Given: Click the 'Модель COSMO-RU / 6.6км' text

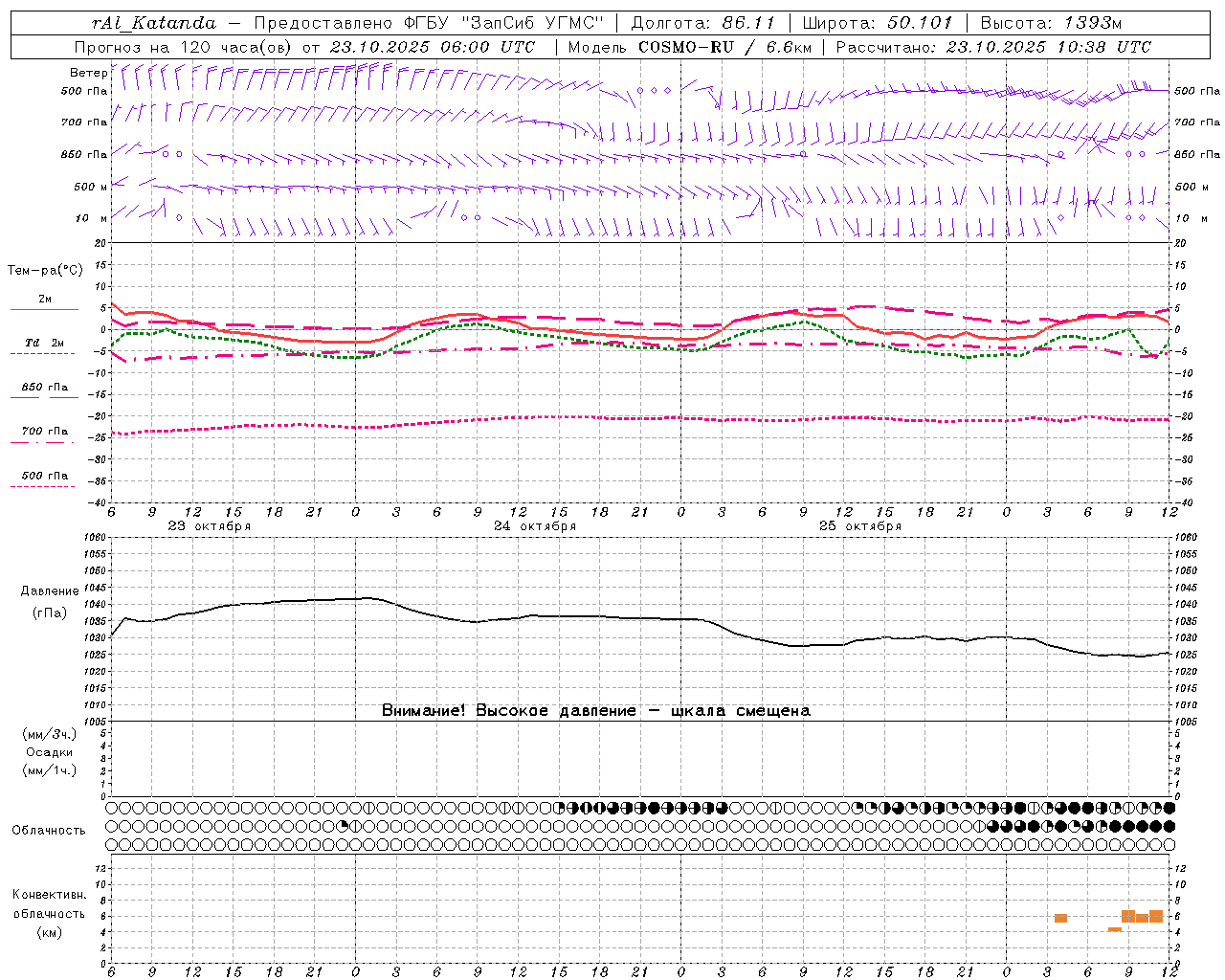Looking at the screenshot, I should (690, 47).
